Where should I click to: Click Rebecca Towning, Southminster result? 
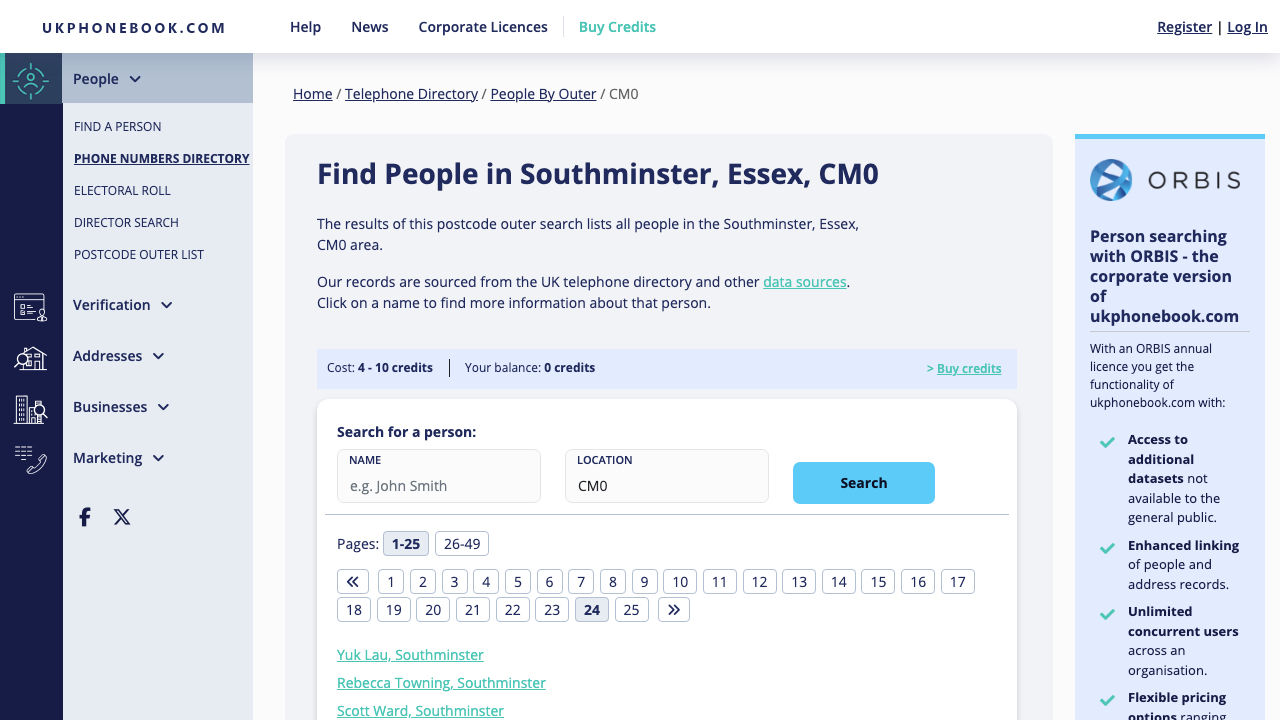(441, 682)
